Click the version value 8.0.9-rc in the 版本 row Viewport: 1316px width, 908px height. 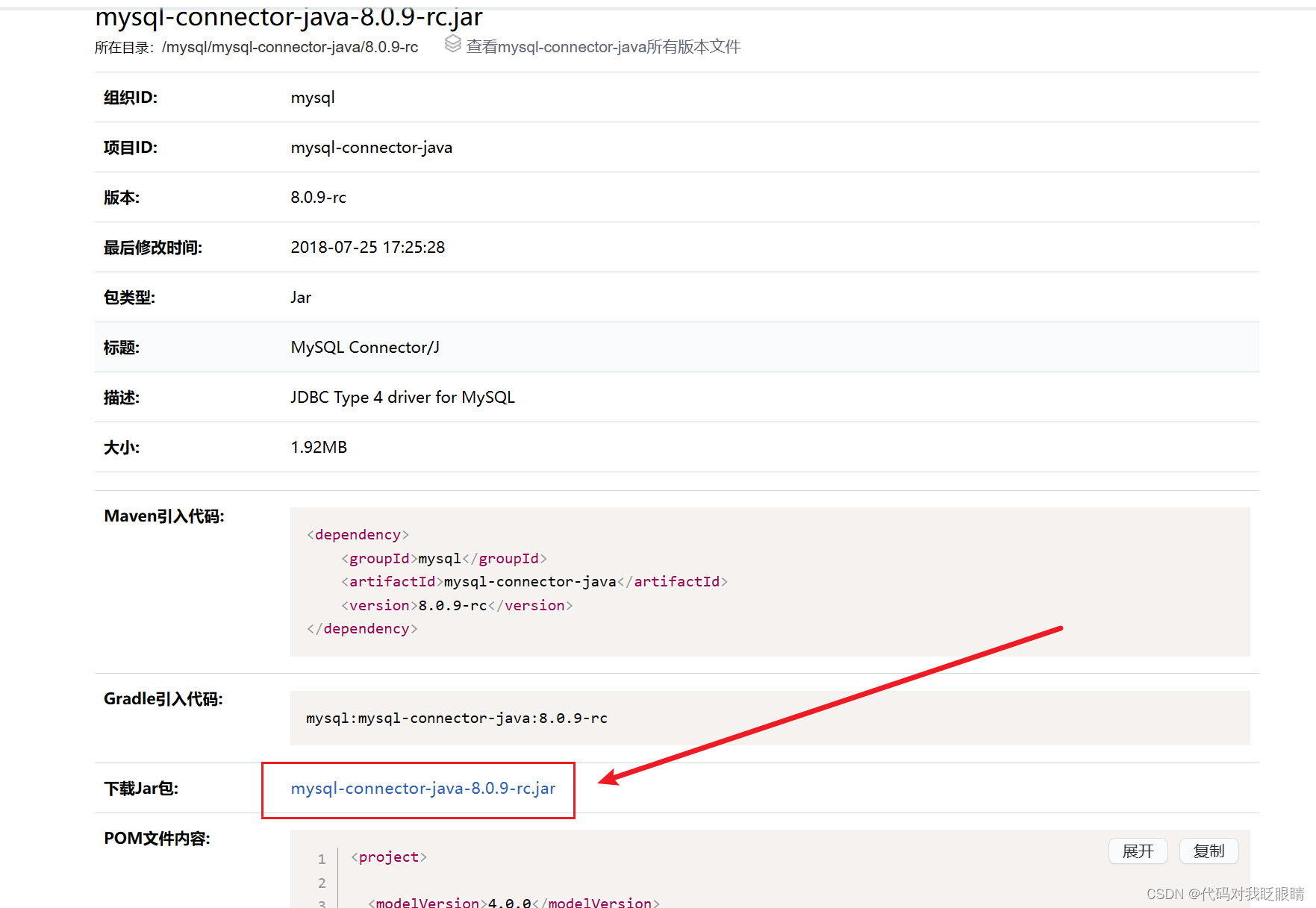coord(319,198)
